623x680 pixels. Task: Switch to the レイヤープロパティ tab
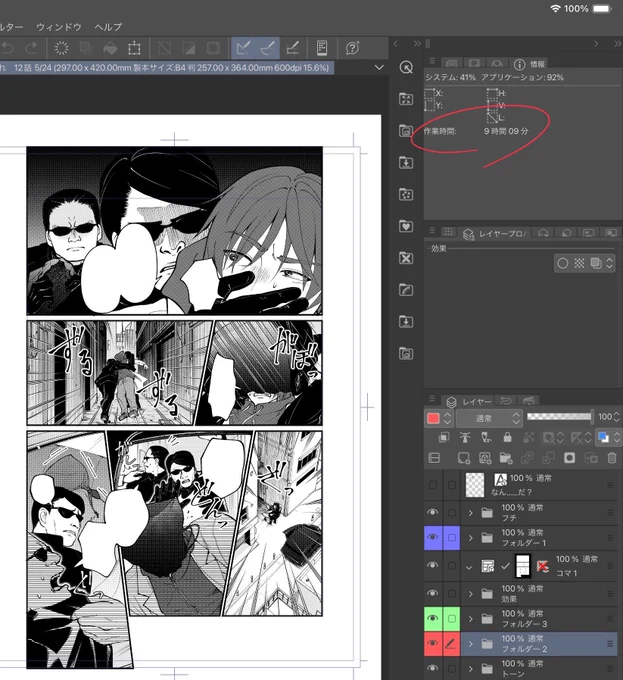click(x=494, y=234)
